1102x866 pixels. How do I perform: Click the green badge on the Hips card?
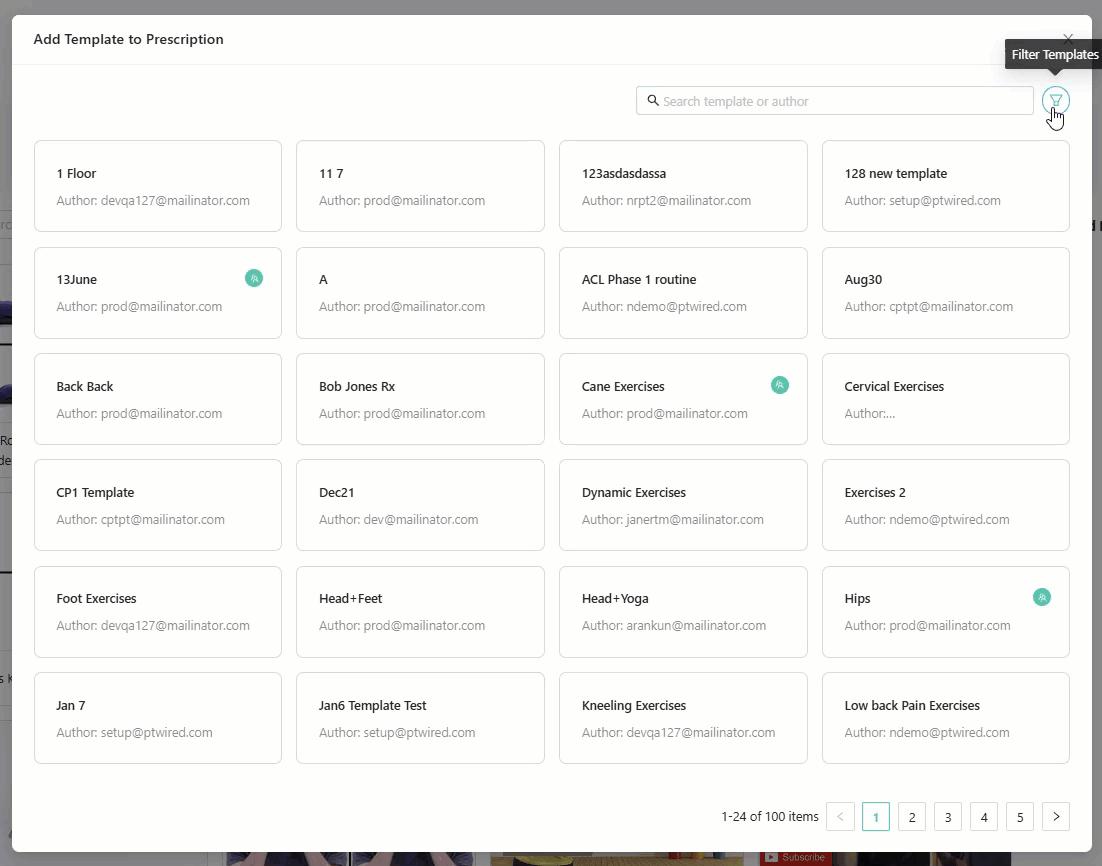1042,596
